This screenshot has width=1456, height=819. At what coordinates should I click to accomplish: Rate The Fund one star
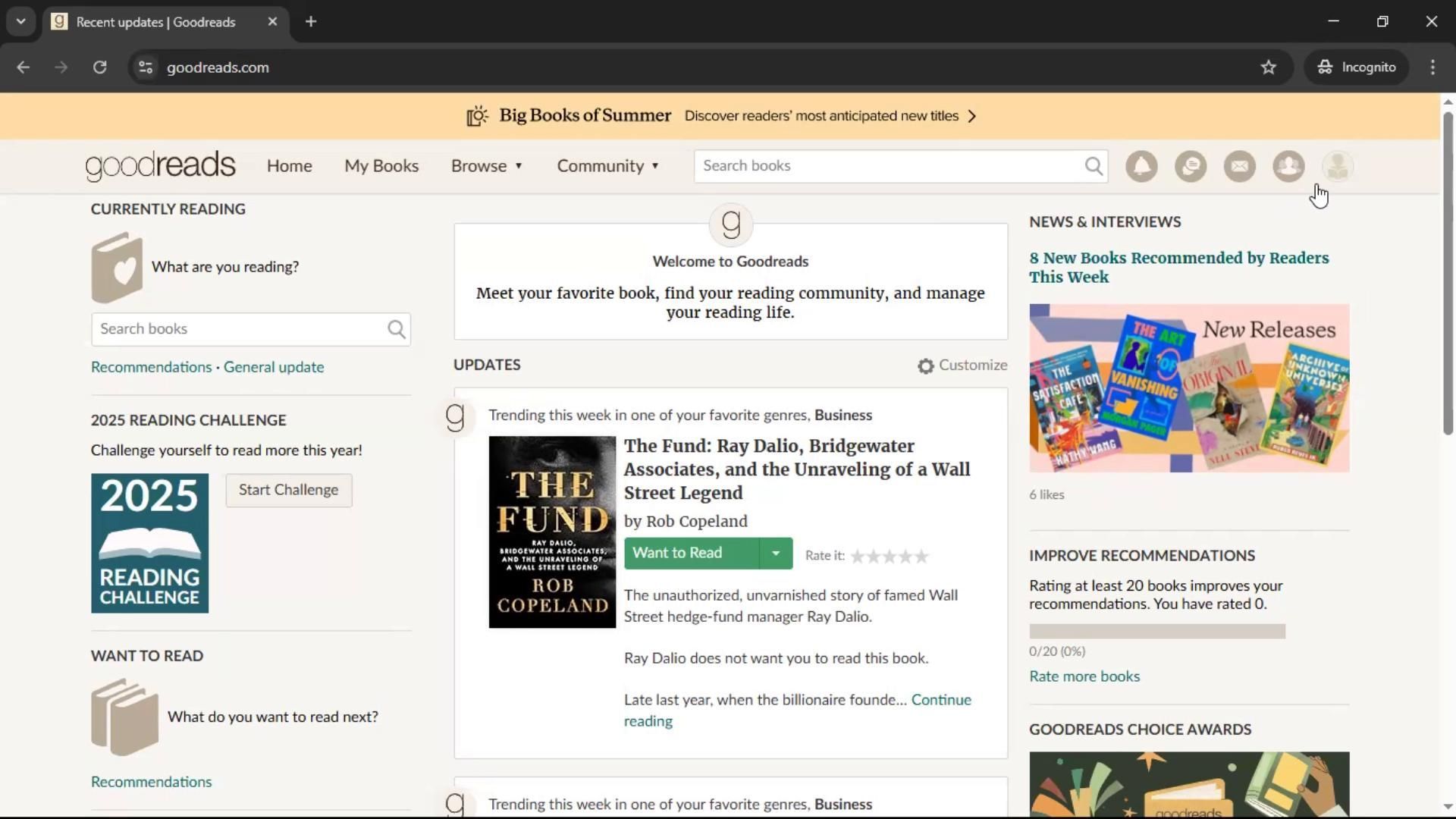858,557
